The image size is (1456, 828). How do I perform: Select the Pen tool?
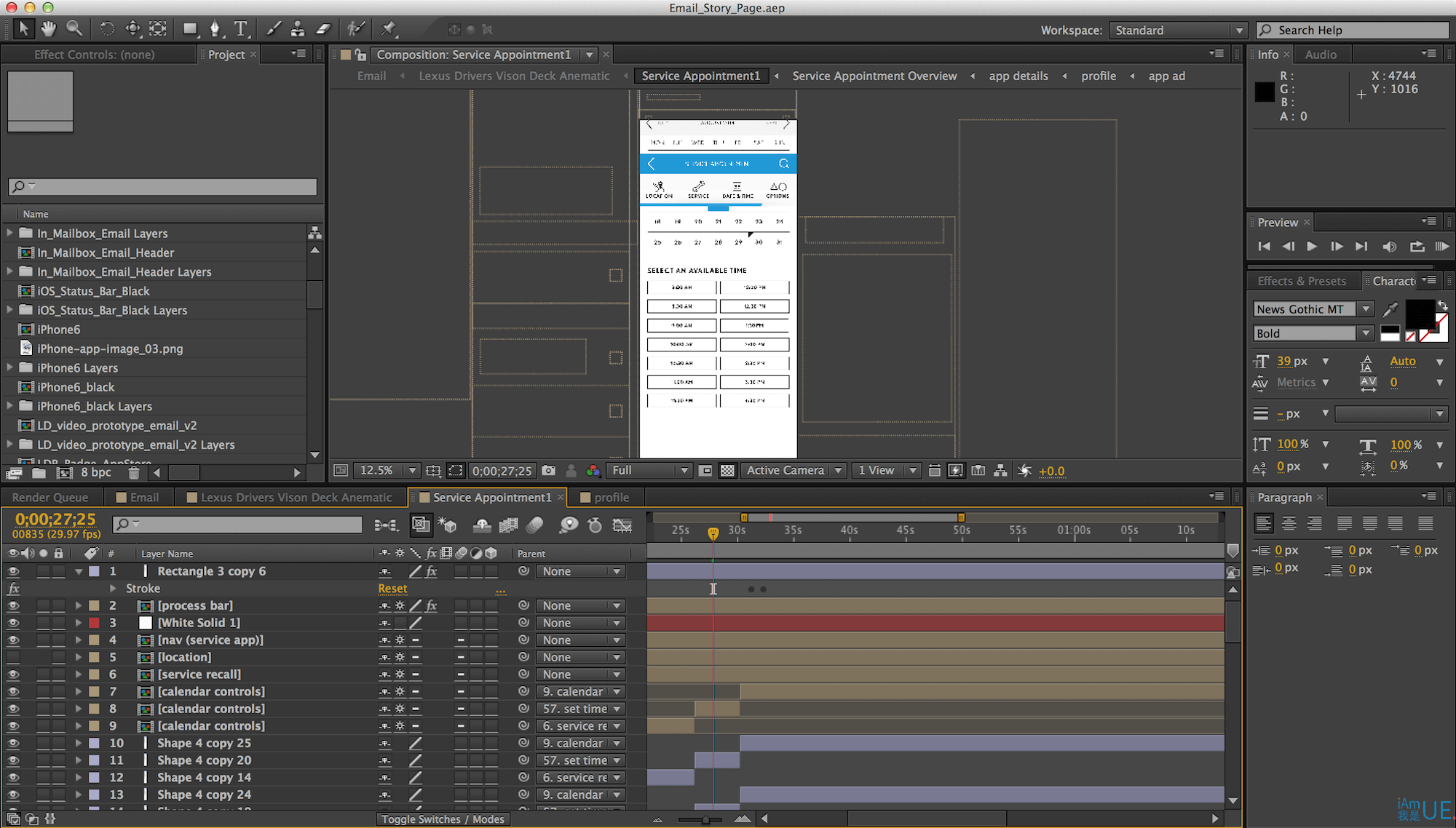pos(215,29)
